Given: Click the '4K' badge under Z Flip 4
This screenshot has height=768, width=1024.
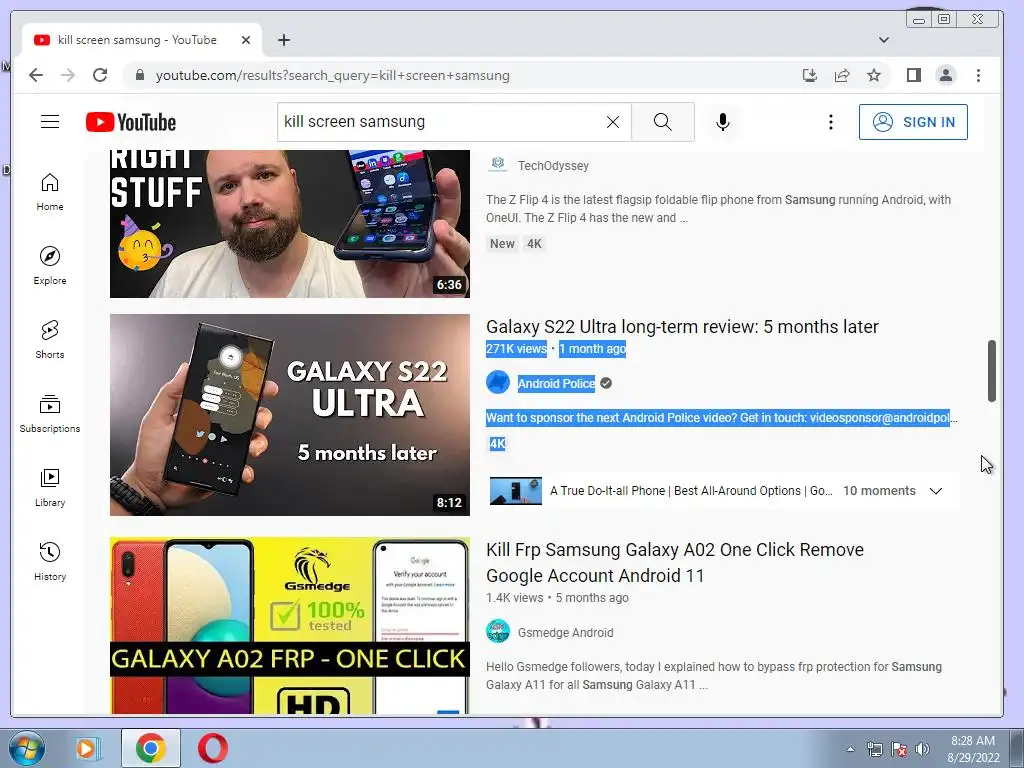Looking at the screenshot, I should tap(534, 244).
